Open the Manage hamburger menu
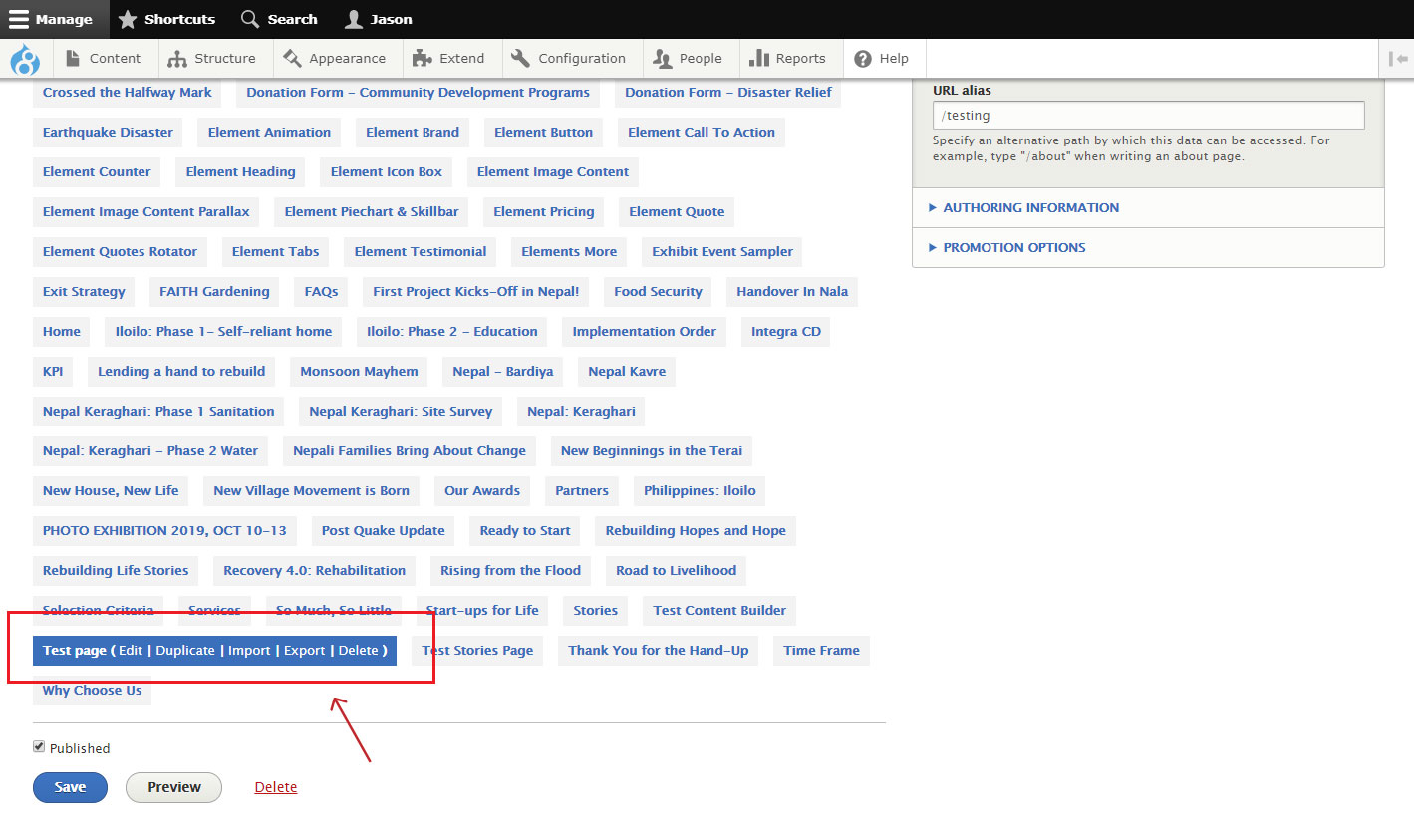 [x=51, y=19]
